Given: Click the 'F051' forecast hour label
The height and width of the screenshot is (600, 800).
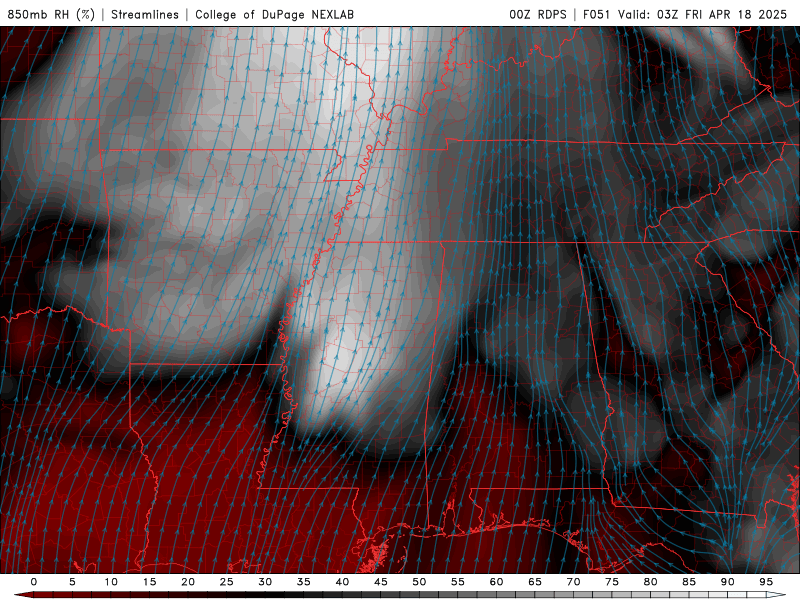Looking at the screenshot, I should tap(596, 14).
